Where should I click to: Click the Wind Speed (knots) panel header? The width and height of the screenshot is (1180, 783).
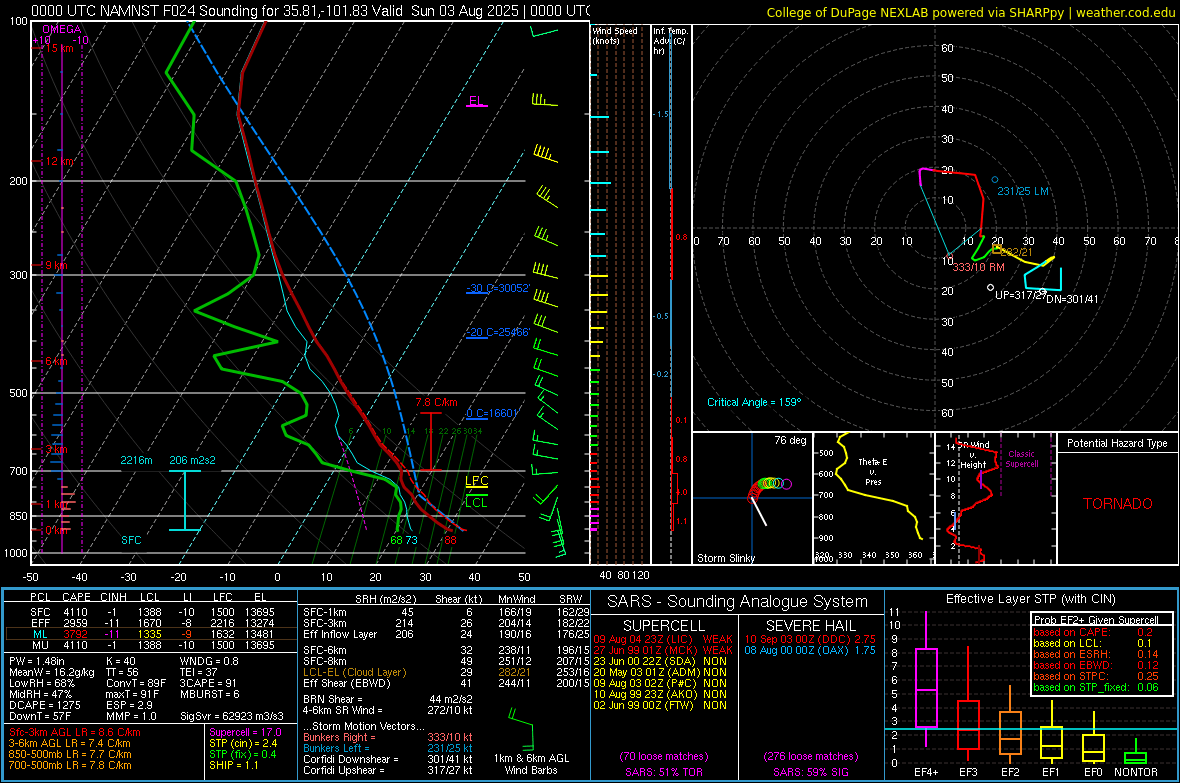coord(615,35)
